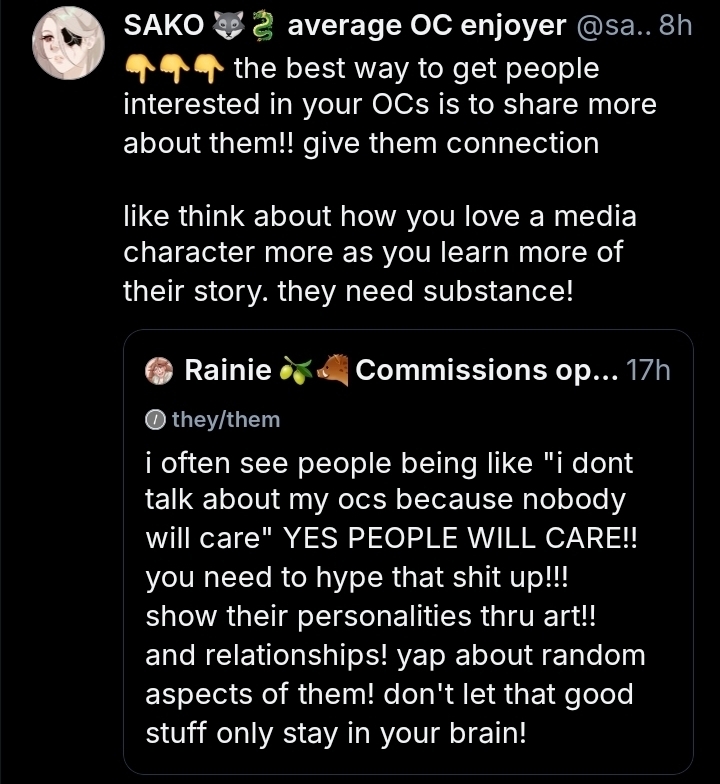Click the green snake emoji in the name
The image size is (720, 784).
[260, 26]
